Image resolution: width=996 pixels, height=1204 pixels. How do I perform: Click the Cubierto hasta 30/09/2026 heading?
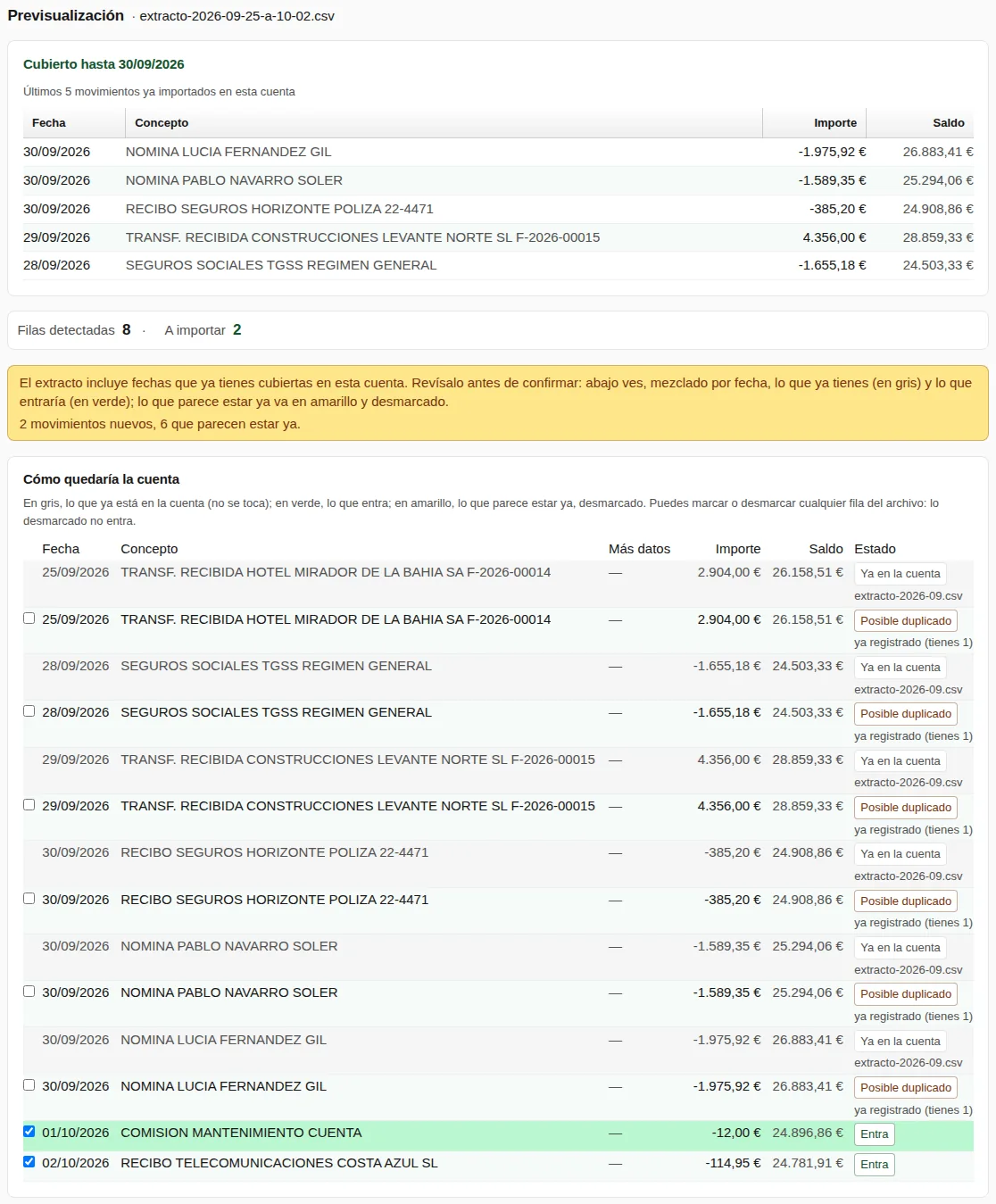click(x=104, y=64)
